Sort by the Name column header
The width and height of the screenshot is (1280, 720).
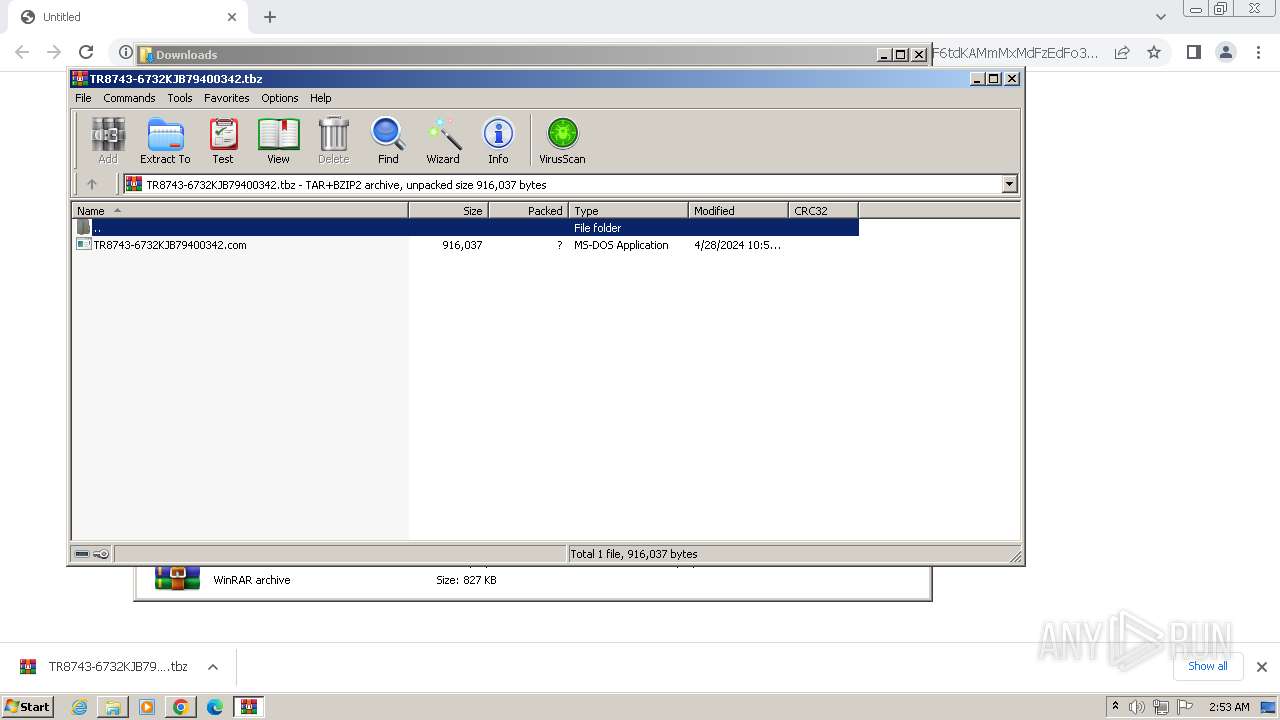[240, 210]
